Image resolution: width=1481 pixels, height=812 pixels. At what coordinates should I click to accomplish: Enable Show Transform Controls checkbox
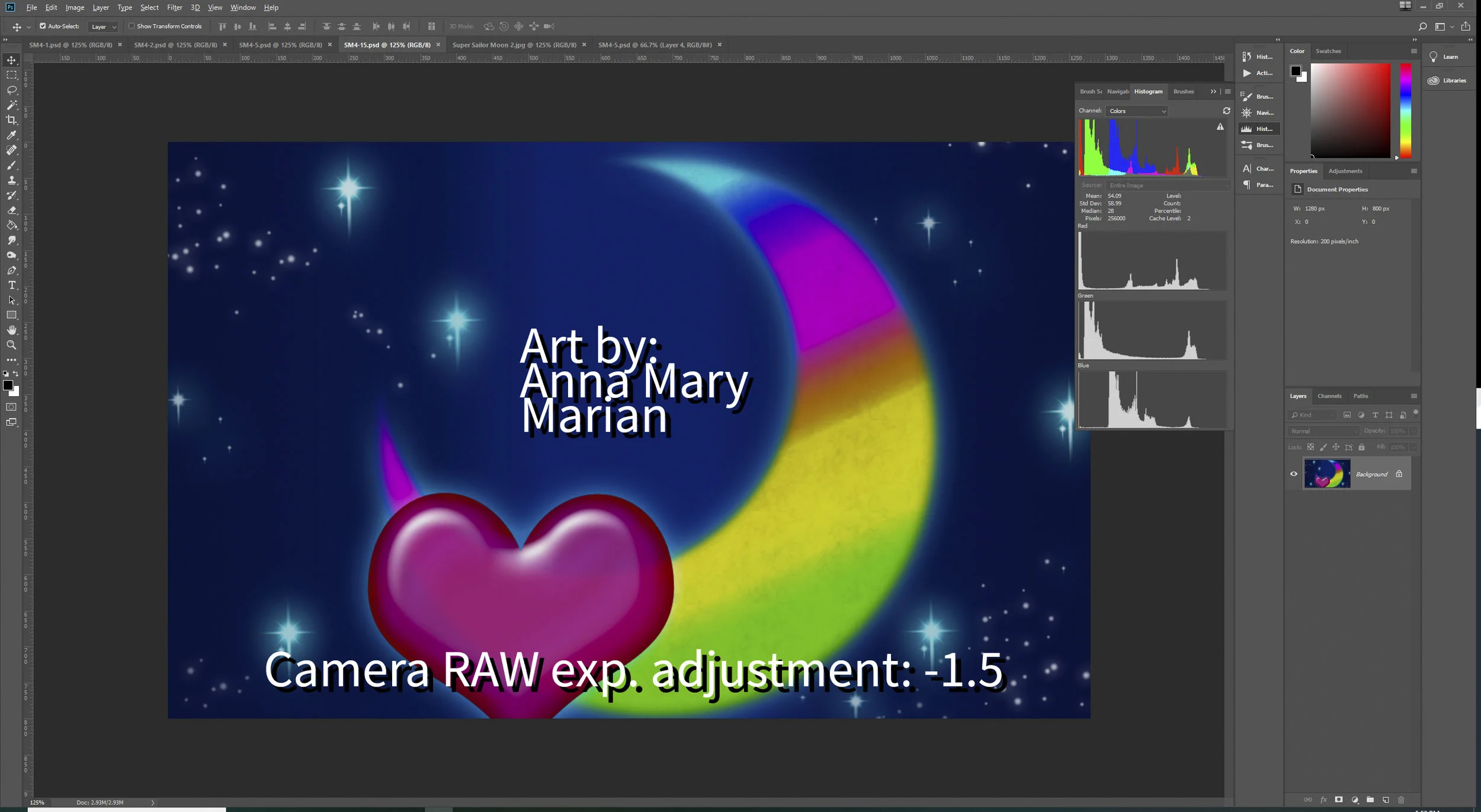132,26
